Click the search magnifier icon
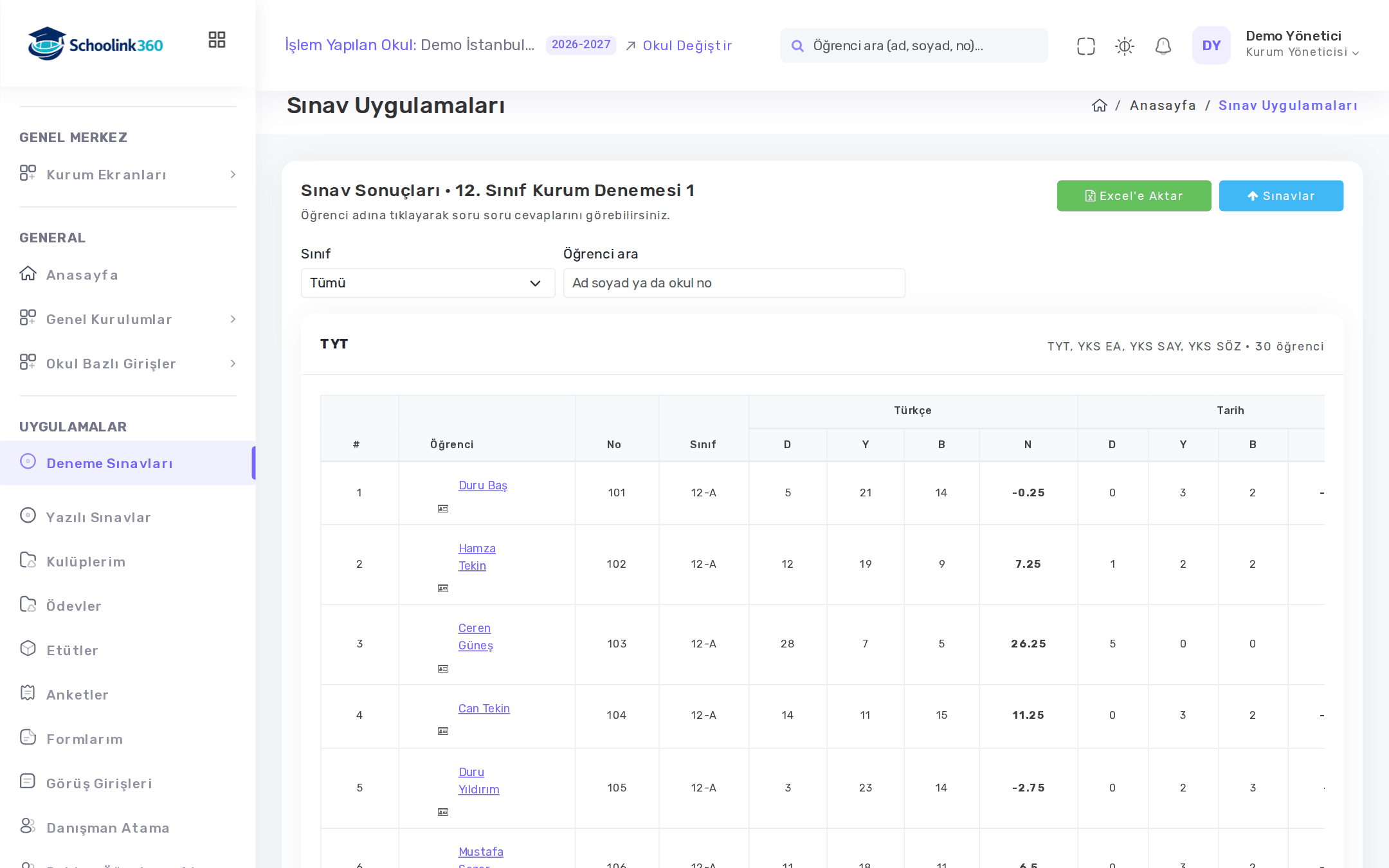The height and width of the screenshot is (868, 1389). [x=797, y=46]
